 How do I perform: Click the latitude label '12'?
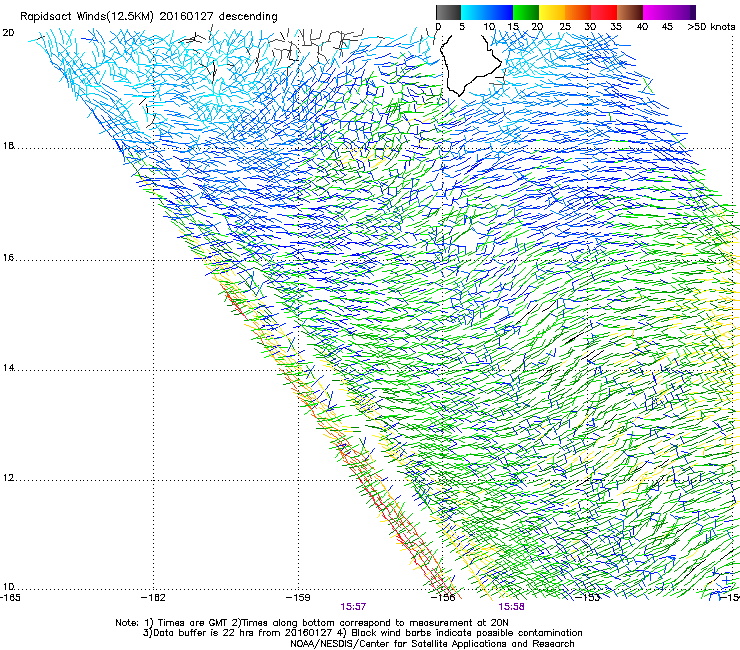pos(8,478)
